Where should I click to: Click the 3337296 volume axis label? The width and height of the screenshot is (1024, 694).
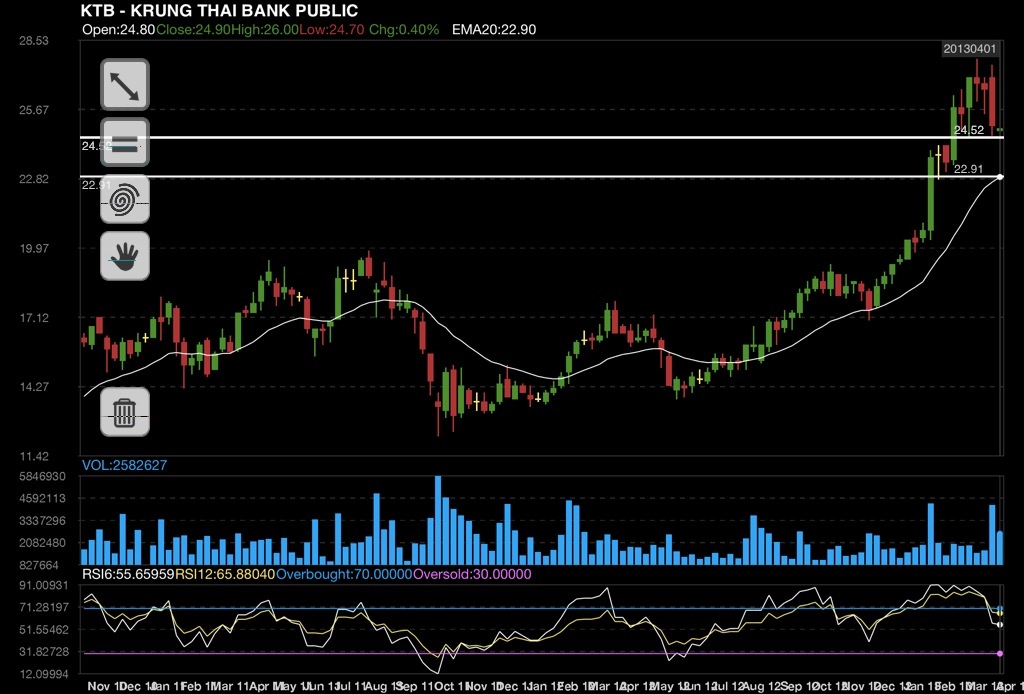[43, 521]
